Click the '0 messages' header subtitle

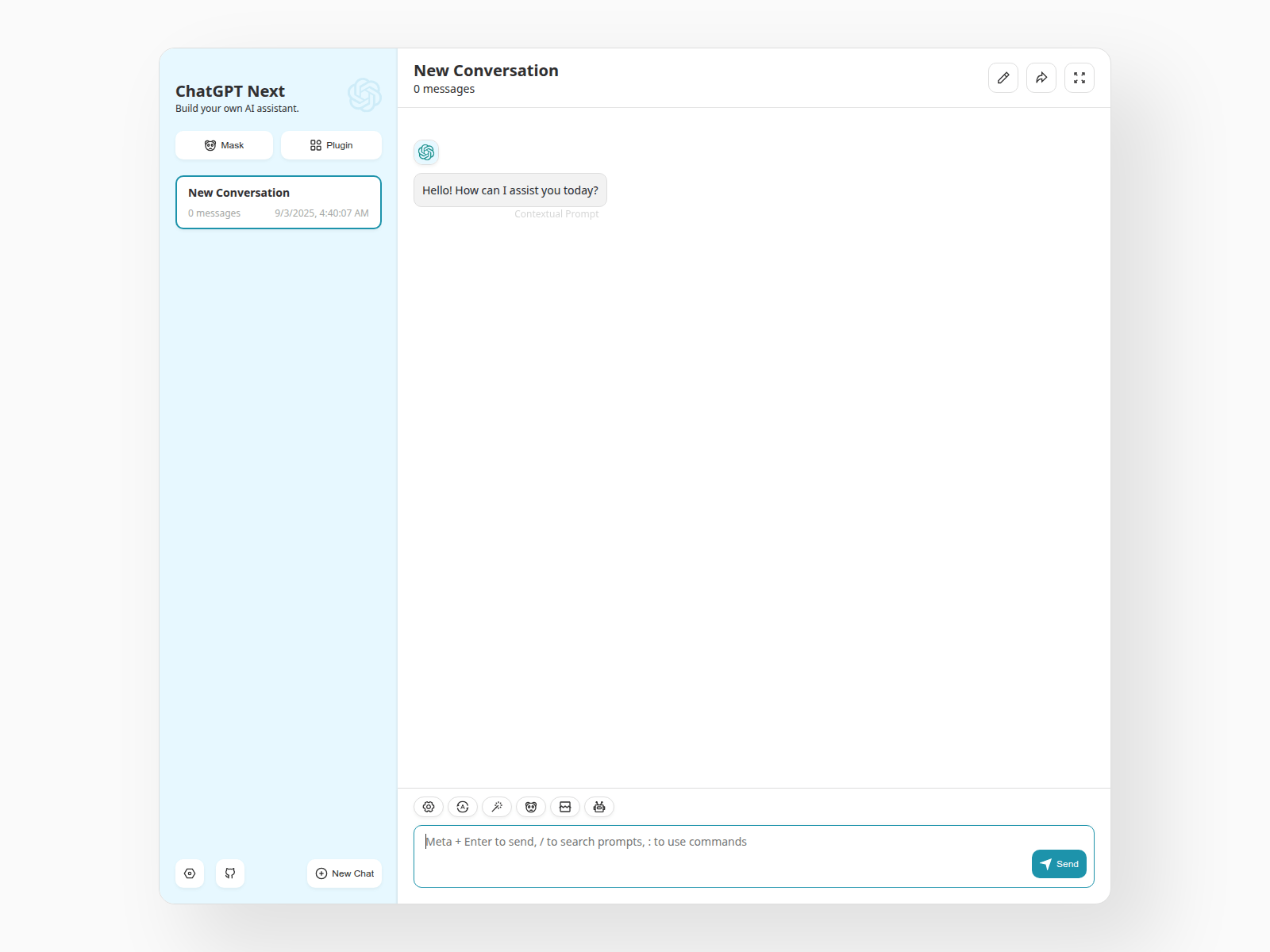coord(444,89)
